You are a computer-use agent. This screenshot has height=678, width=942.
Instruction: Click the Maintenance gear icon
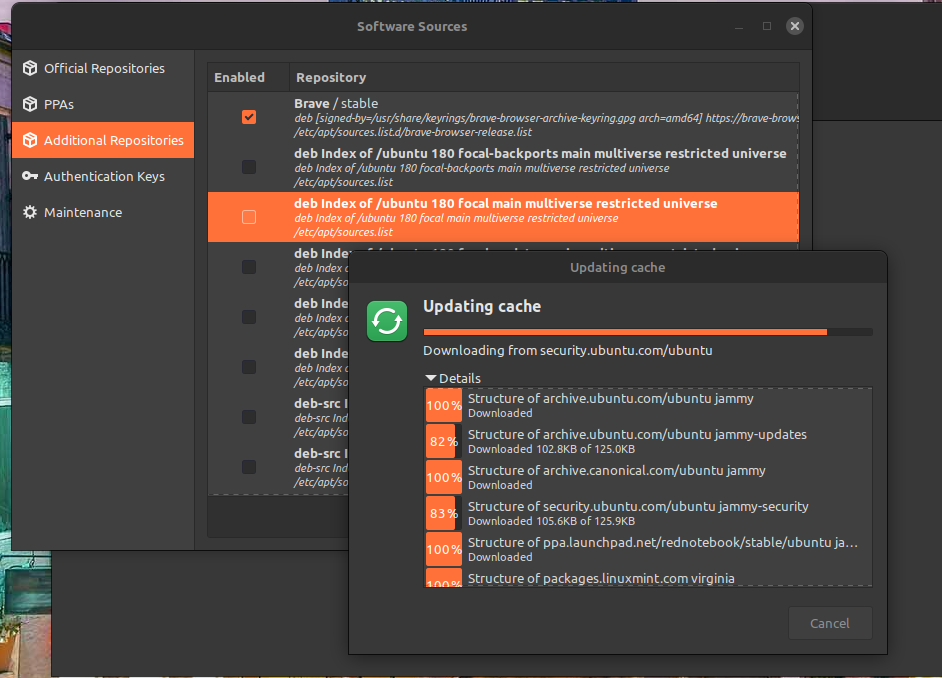30,212
